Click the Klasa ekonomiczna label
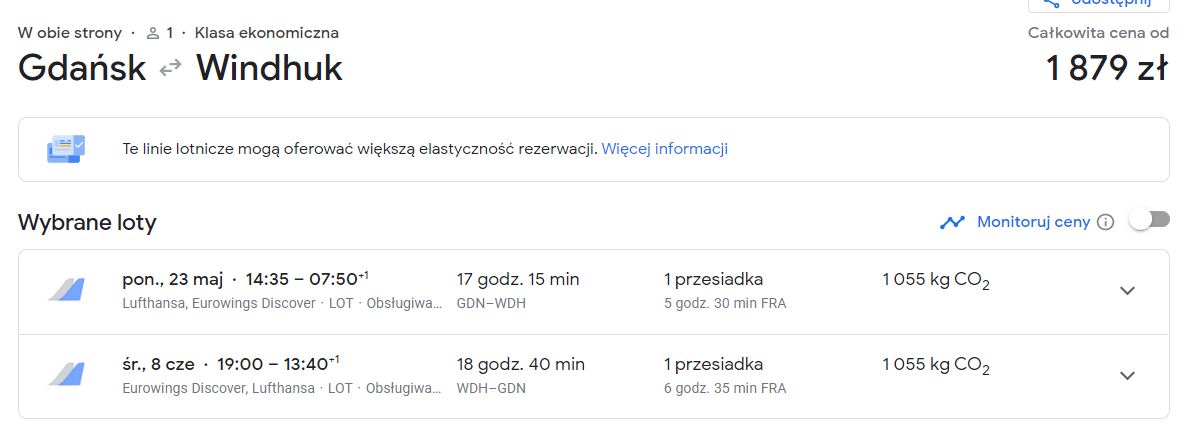The width and height of the screenshot is (1196, 424). click(x=267, y=34)
